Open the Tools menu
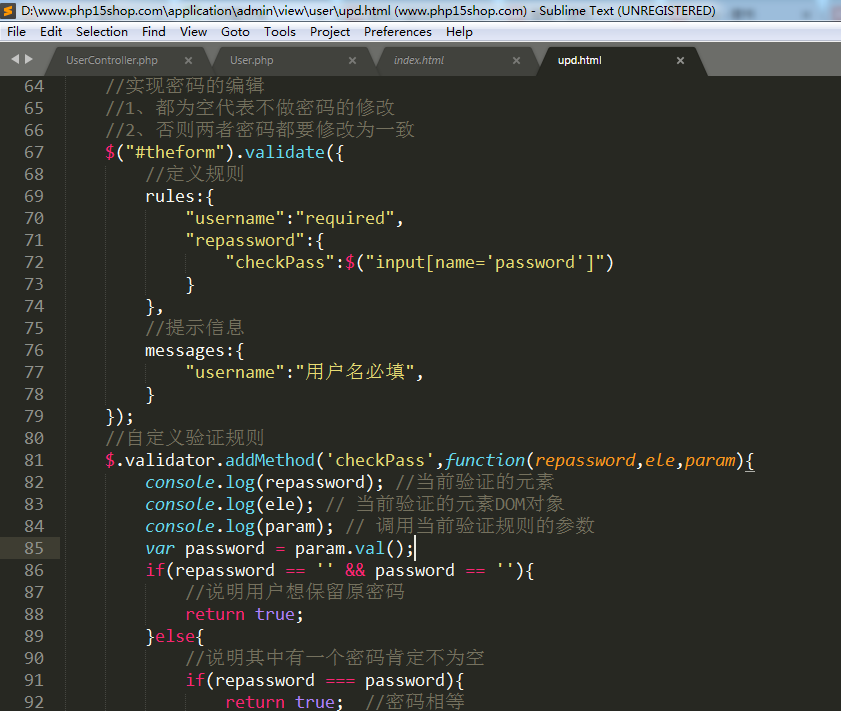 pos(279,32)
